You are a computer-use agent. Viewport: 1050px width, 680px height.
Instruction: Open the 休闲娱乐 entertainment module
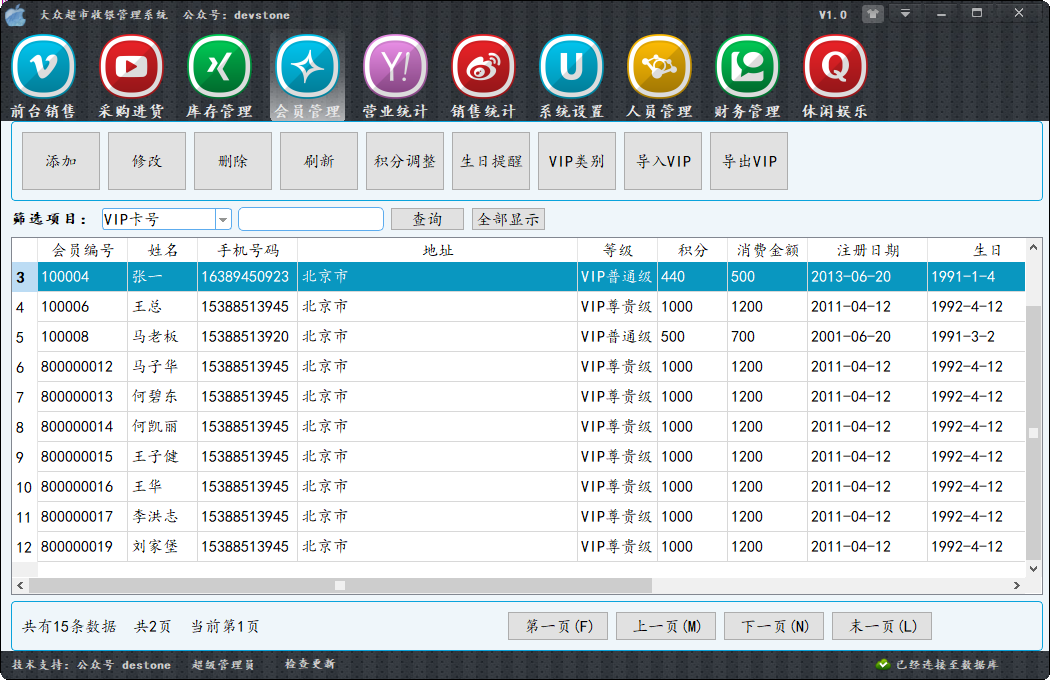click(835, 77)
